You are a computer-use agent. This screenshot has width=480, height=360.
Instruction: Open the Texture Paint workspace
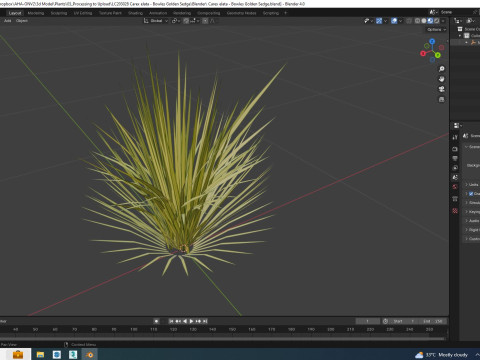click(x=110, y=13)
